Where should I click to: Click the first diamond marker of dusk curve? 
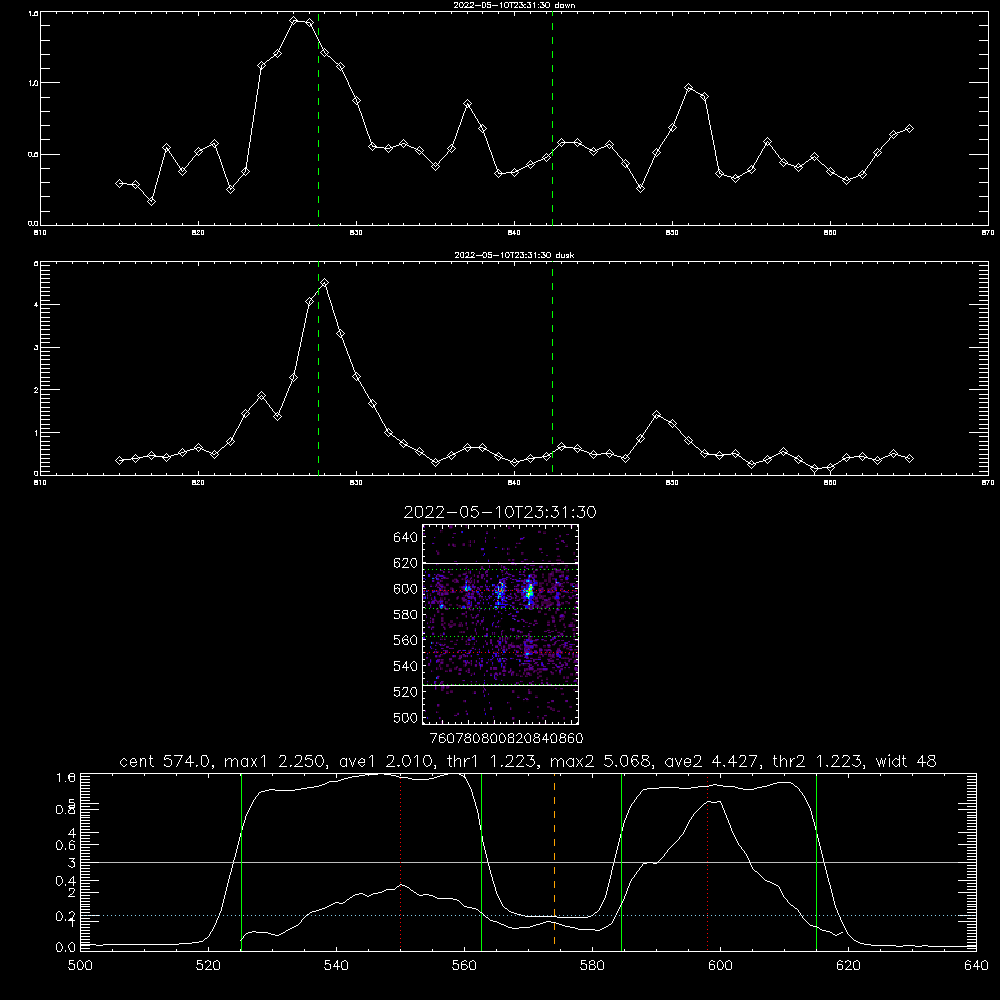pos(119,460)
